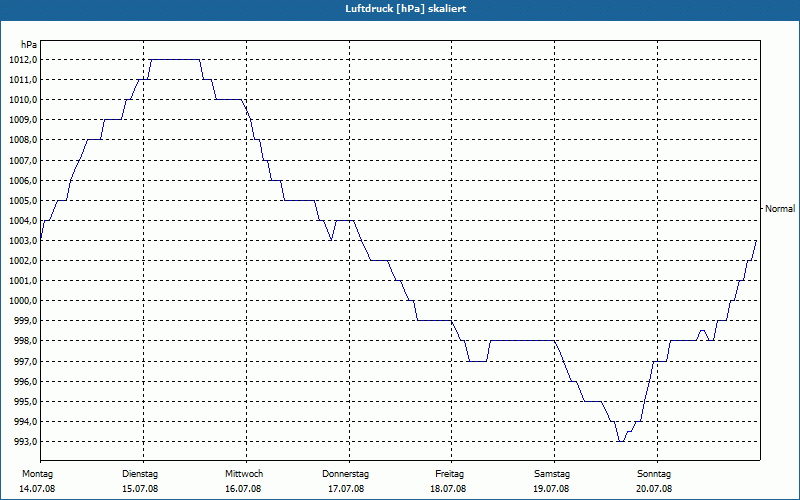Click the 1001,0 axis value
800x500 pixels.
tap(23, 281)
